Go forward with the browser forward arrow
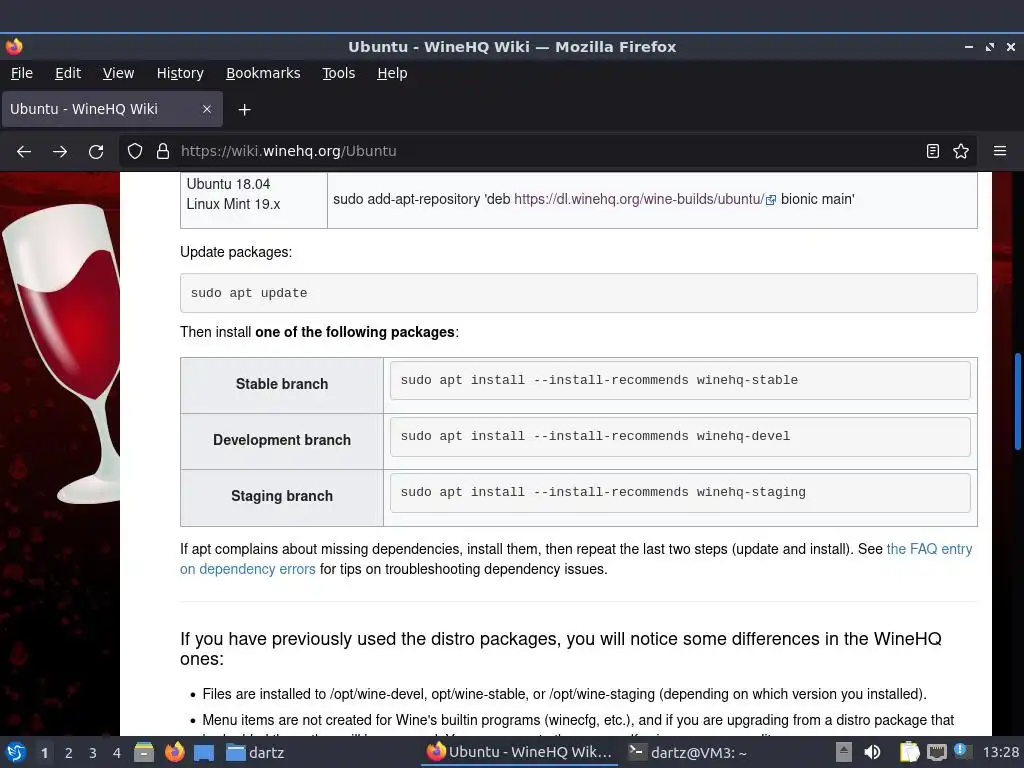Viewport: 1024px width, 768px height. [60, 152]
